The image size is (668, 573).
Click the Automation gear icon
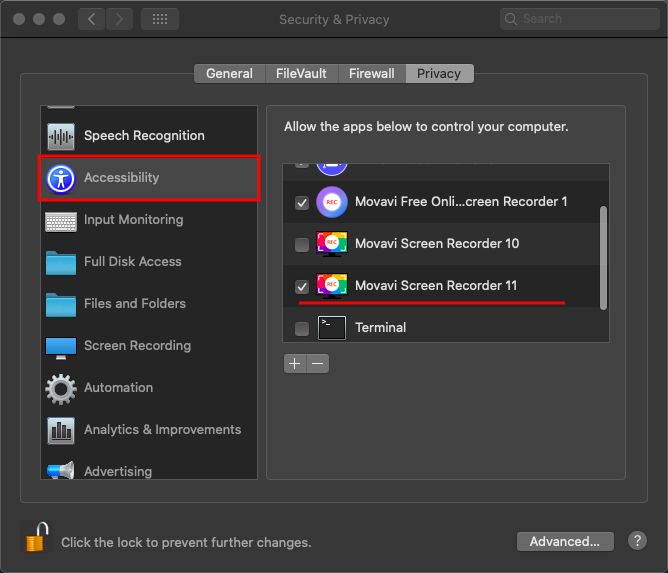[61, 389]
